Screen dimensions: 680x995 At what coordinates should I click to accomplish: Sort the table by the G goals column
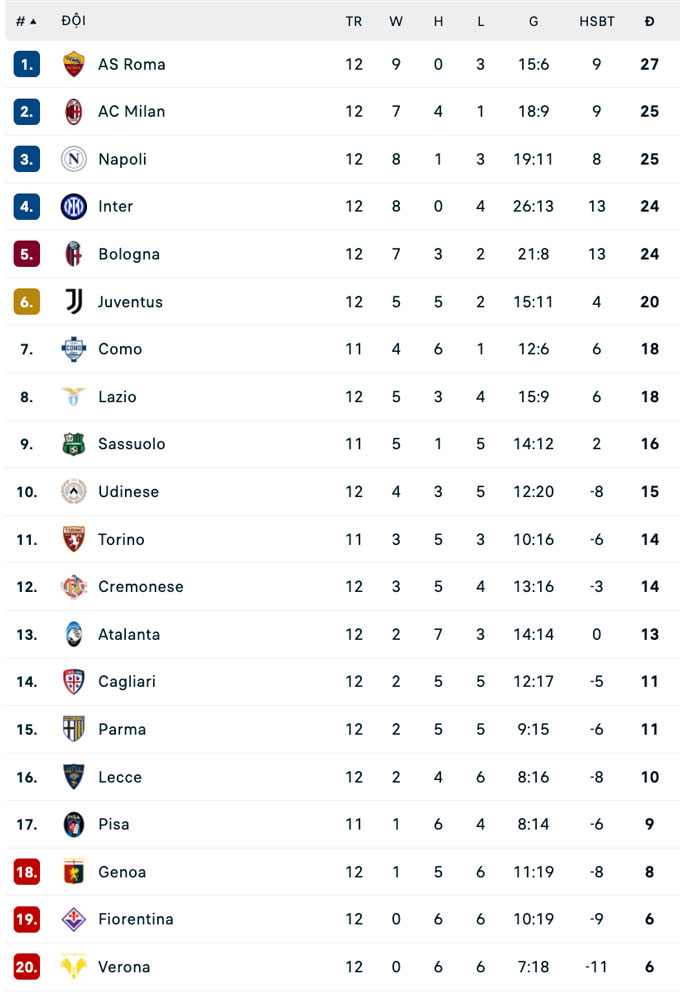pyautogui.click(x=533, y=21)
